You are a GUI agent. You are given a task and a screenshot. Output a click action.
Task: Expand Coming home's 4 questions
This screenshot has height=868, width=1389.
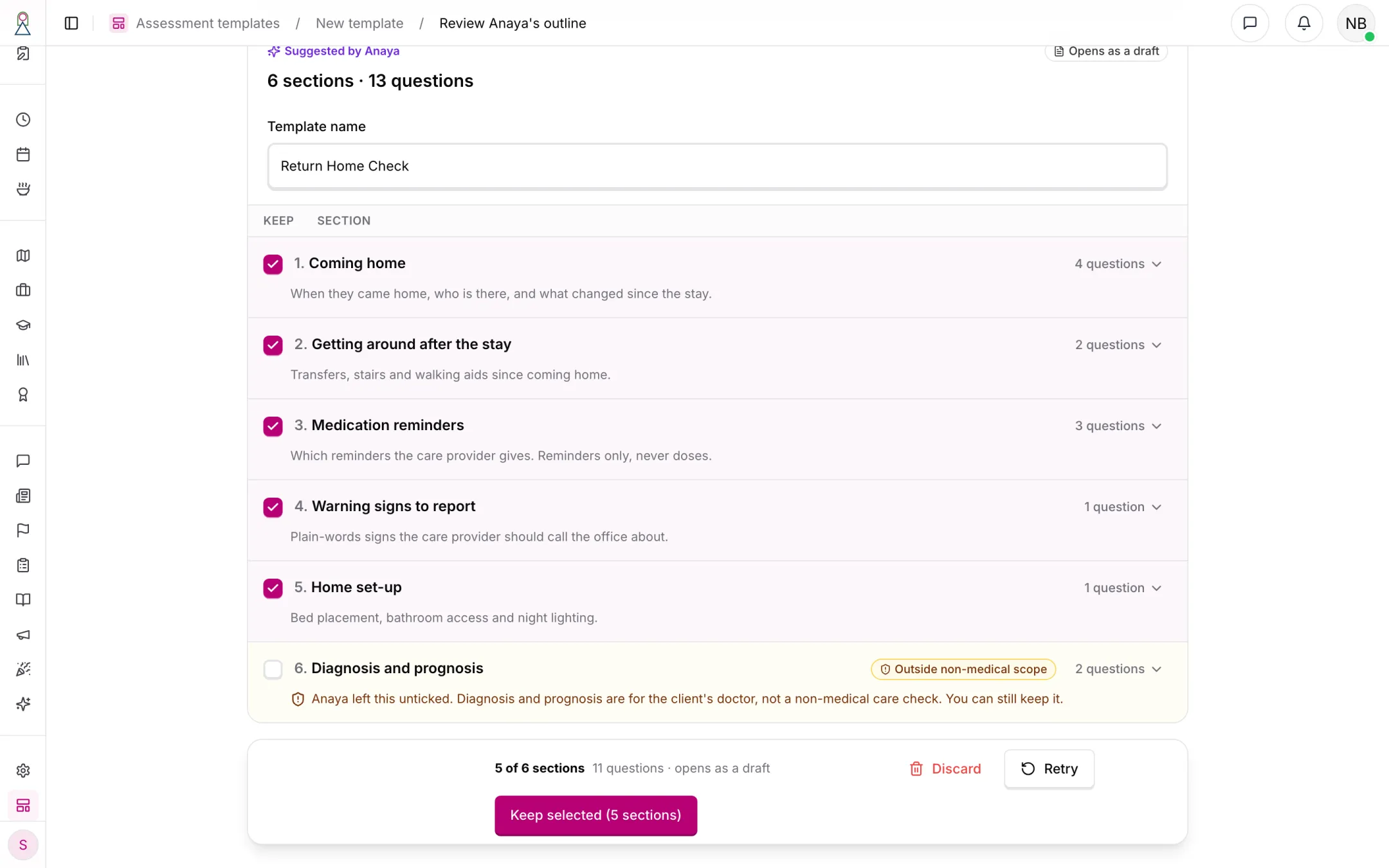tap(1118, 264)
